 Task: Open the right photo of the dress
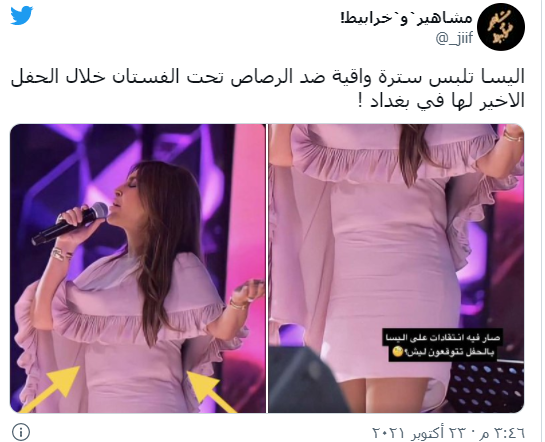(396, 268)
